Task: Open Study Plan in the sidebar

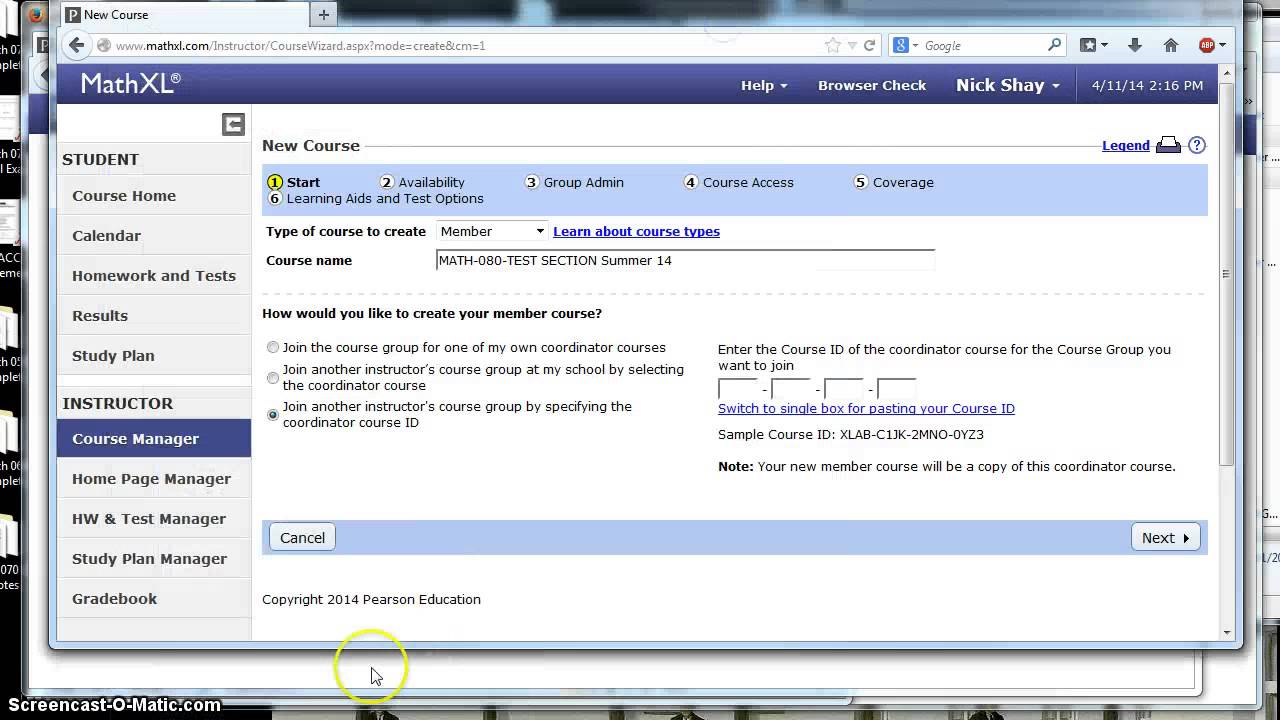Action: [154, 356]
